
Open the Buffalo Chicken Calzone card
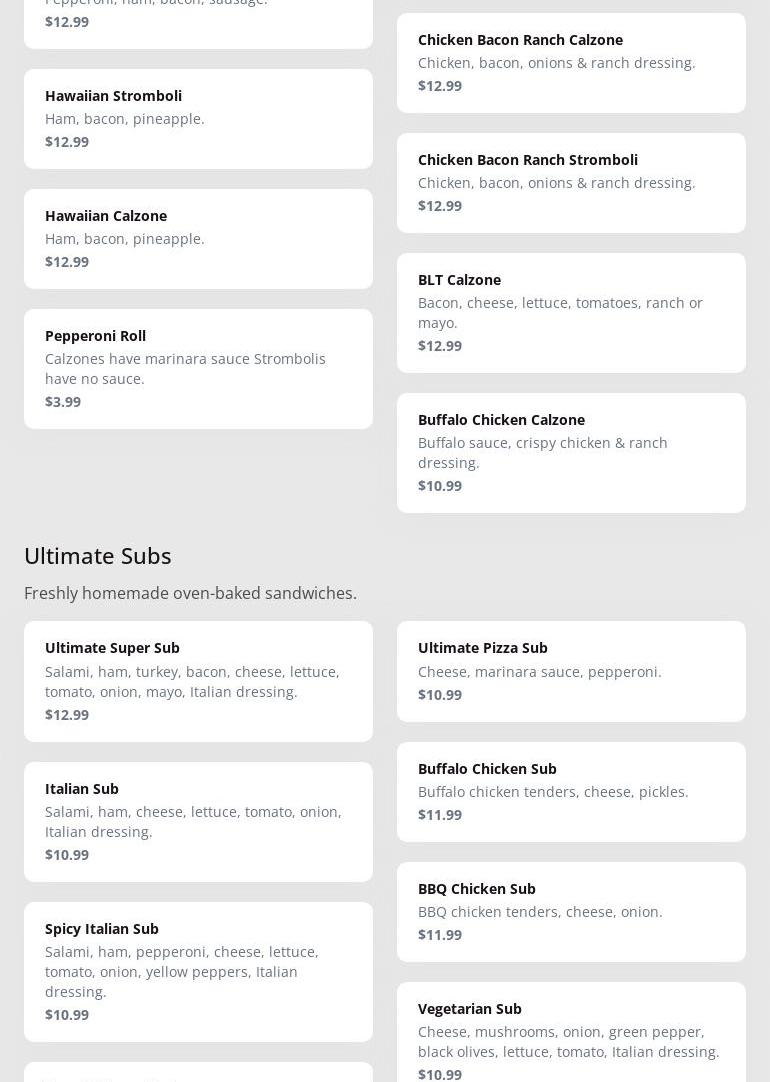coord(571,452)
